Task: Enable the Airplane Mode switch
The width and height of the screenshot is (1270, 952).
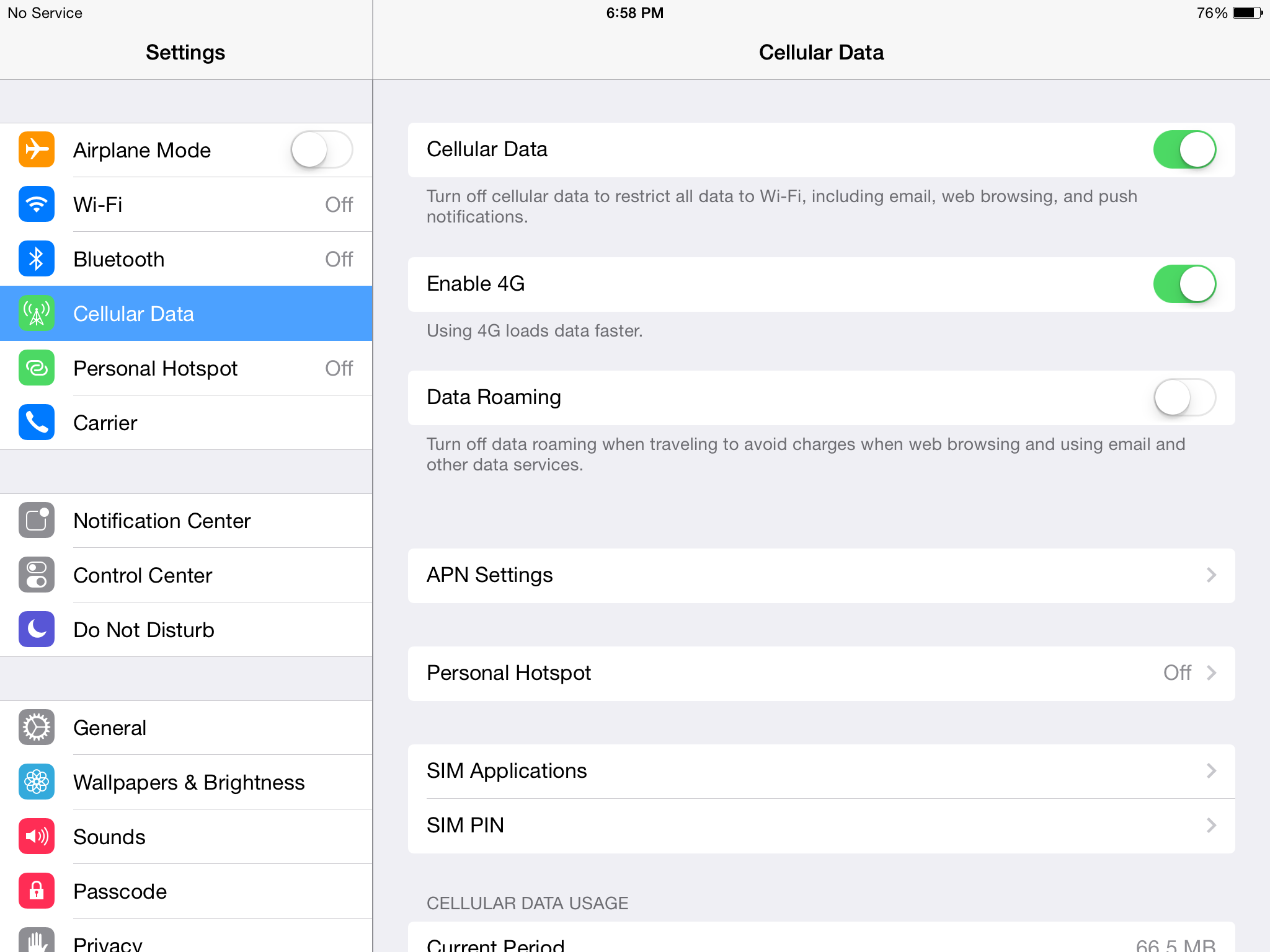Action: coord(321,149)
